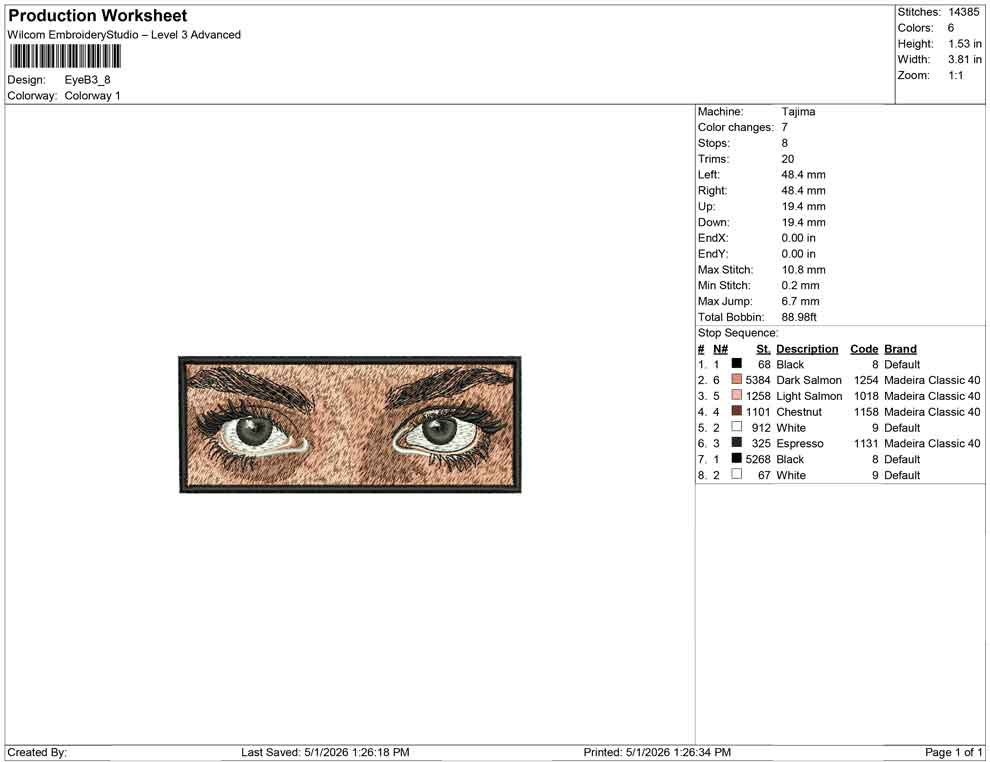This screenshot has height=762, width=990.
Task: Click the 'Min Stitch:' value '0.2 mm'
Action: pyautogui.click(x=800, y=285)
